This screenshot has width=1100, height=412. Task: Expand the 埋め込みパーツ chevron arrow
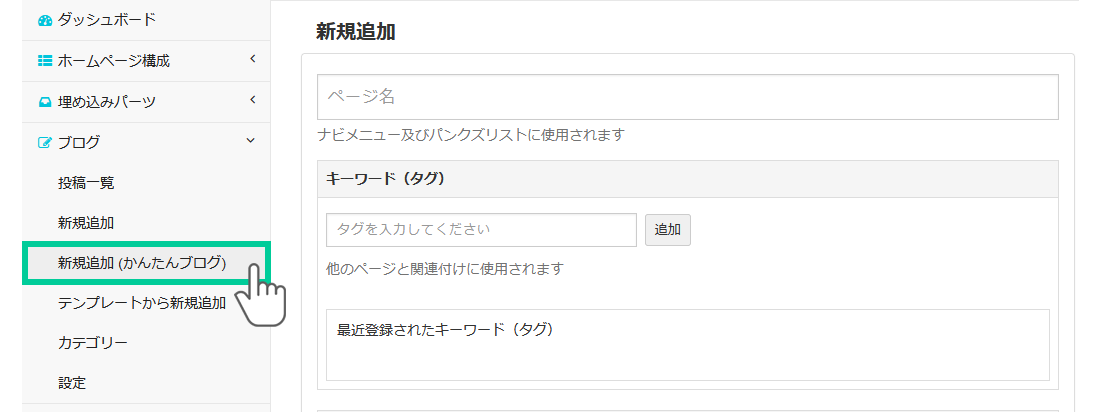click(x=253, y=101)
